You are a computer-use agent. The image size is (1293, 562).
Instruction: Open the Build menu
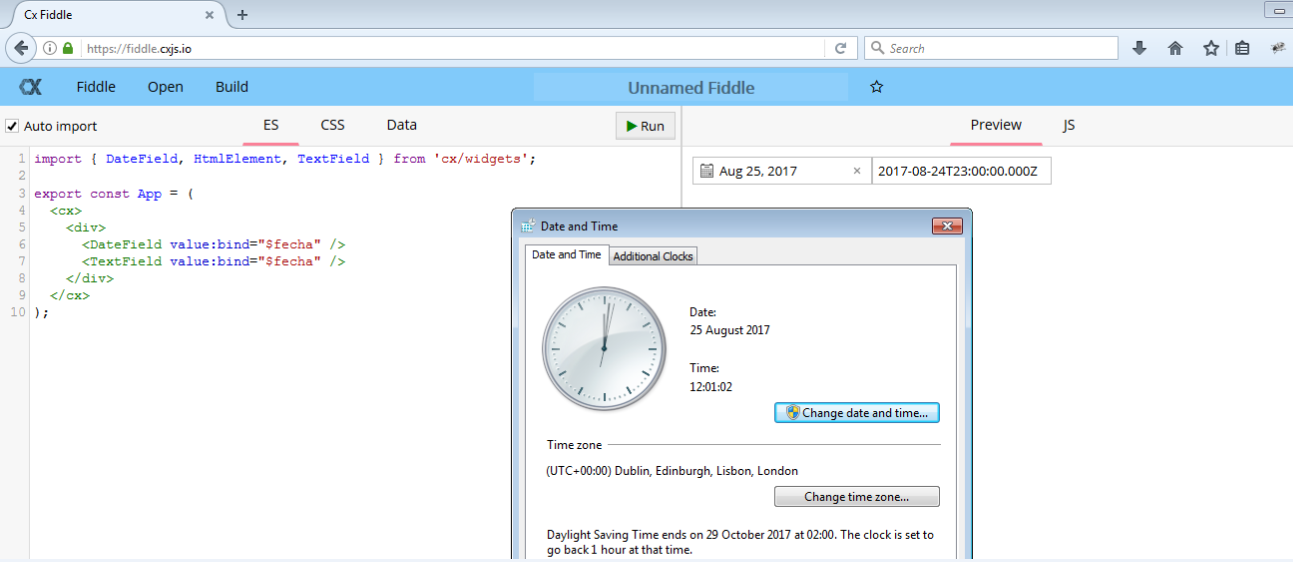point(232,87)
